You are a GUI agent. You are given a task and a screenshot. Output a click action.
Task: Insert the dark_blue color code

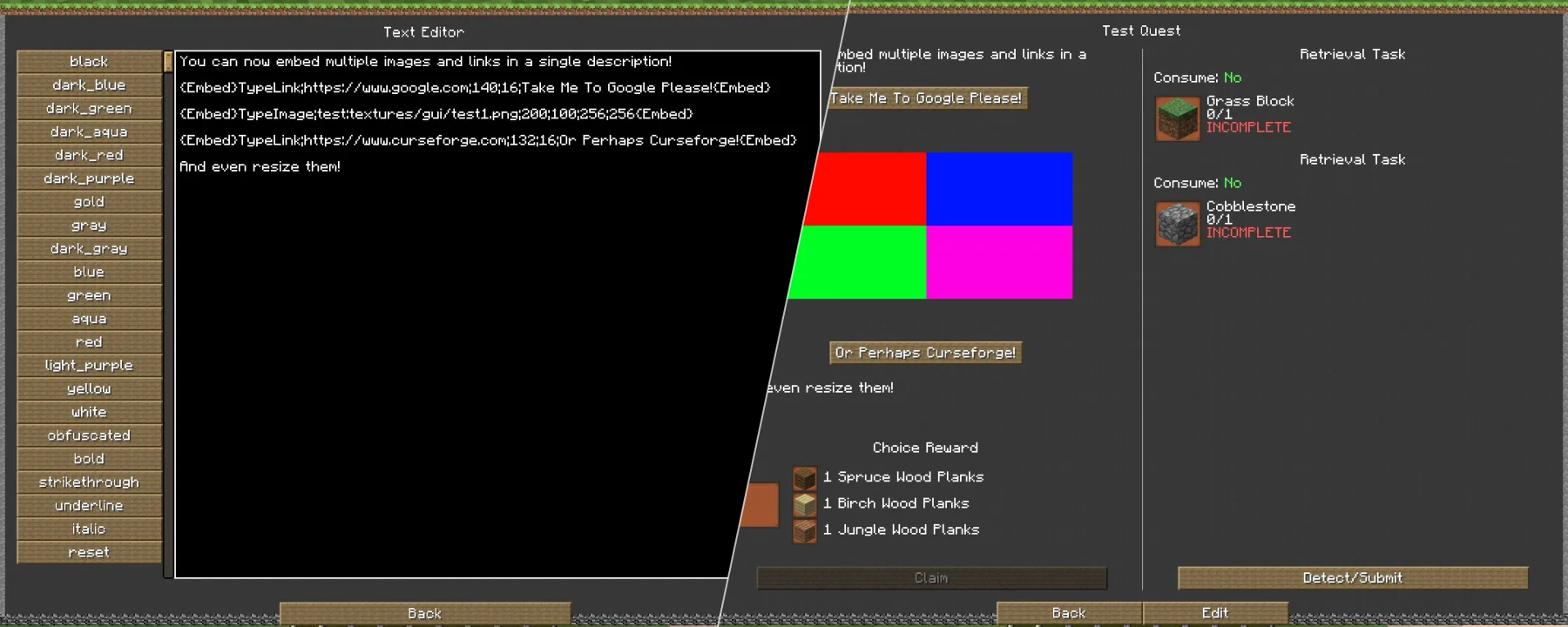pyautogui.click(x=90, y=85)
